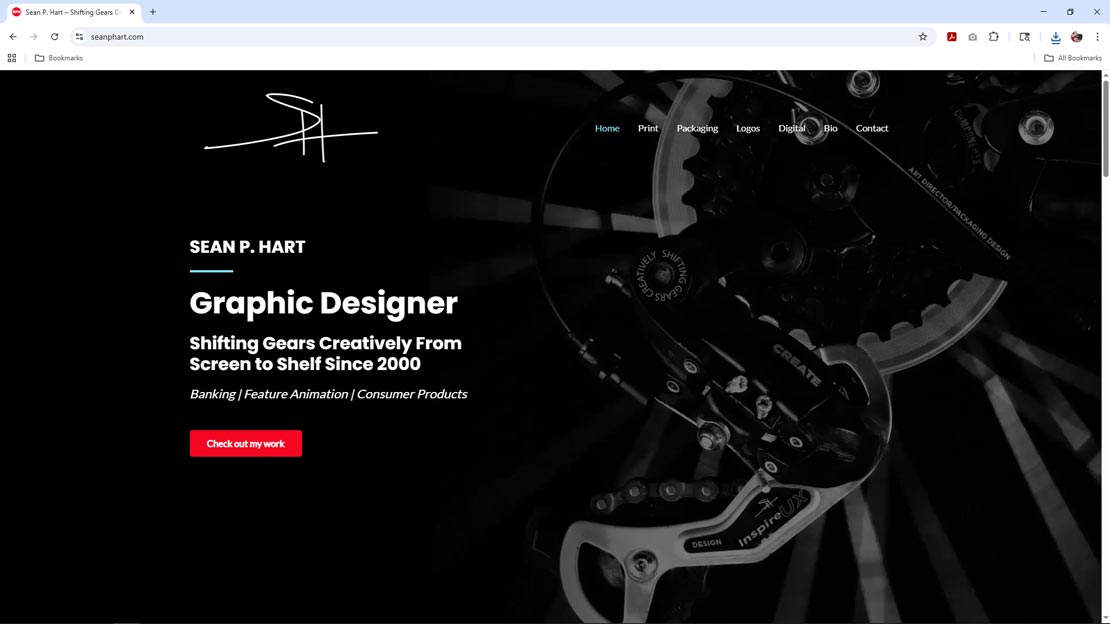
Task: Open the Downloads icon in the toolbar
Action: pyautogui.click(x=1055, y=37)
